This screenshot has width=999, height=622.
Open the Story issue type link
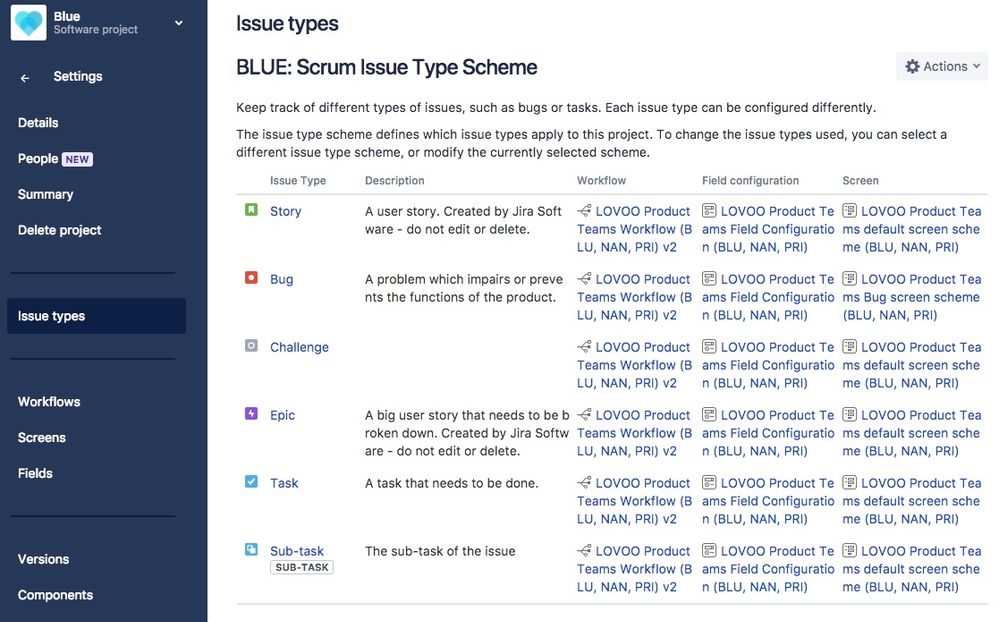click(285, 211)
